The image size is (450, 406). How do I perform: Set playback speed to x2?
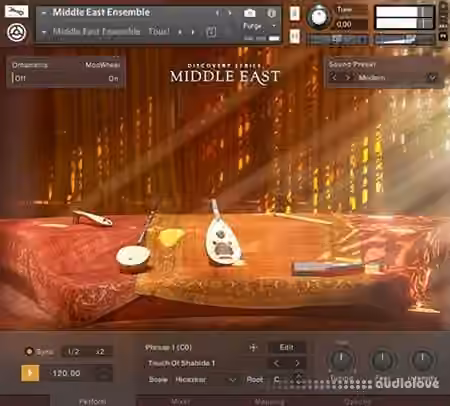tap(100, 352)
